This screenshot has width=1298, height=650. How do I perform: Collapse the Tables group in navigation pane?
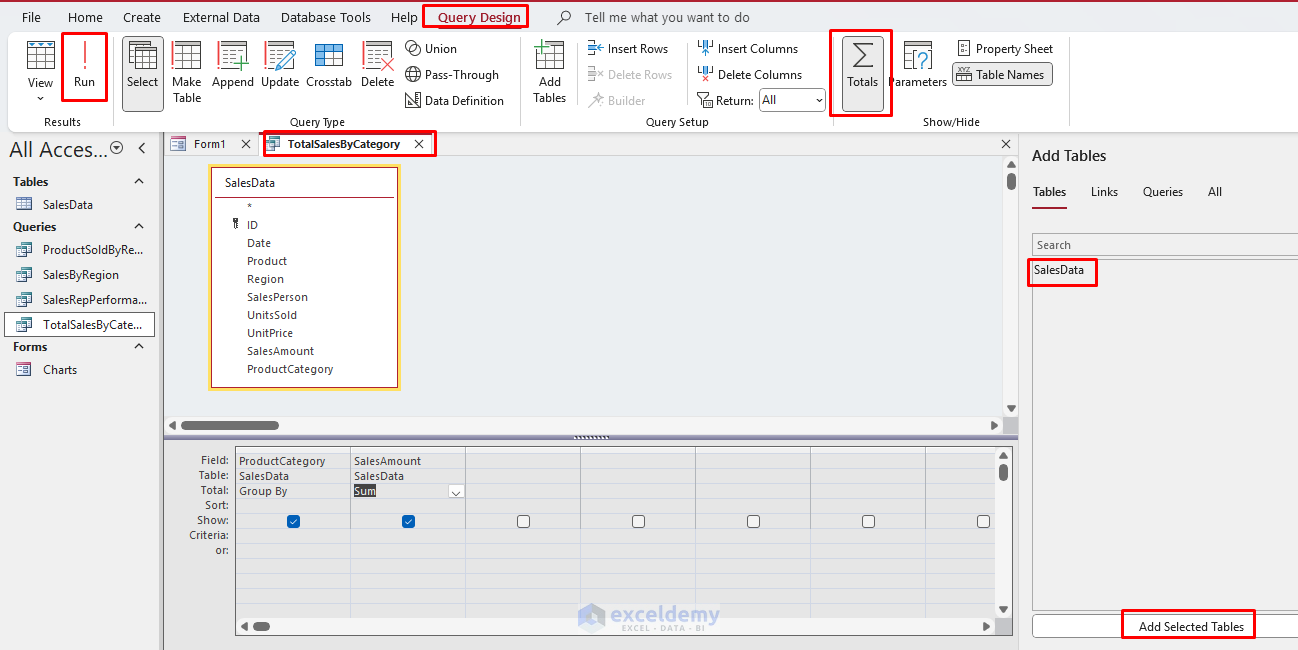139,181
